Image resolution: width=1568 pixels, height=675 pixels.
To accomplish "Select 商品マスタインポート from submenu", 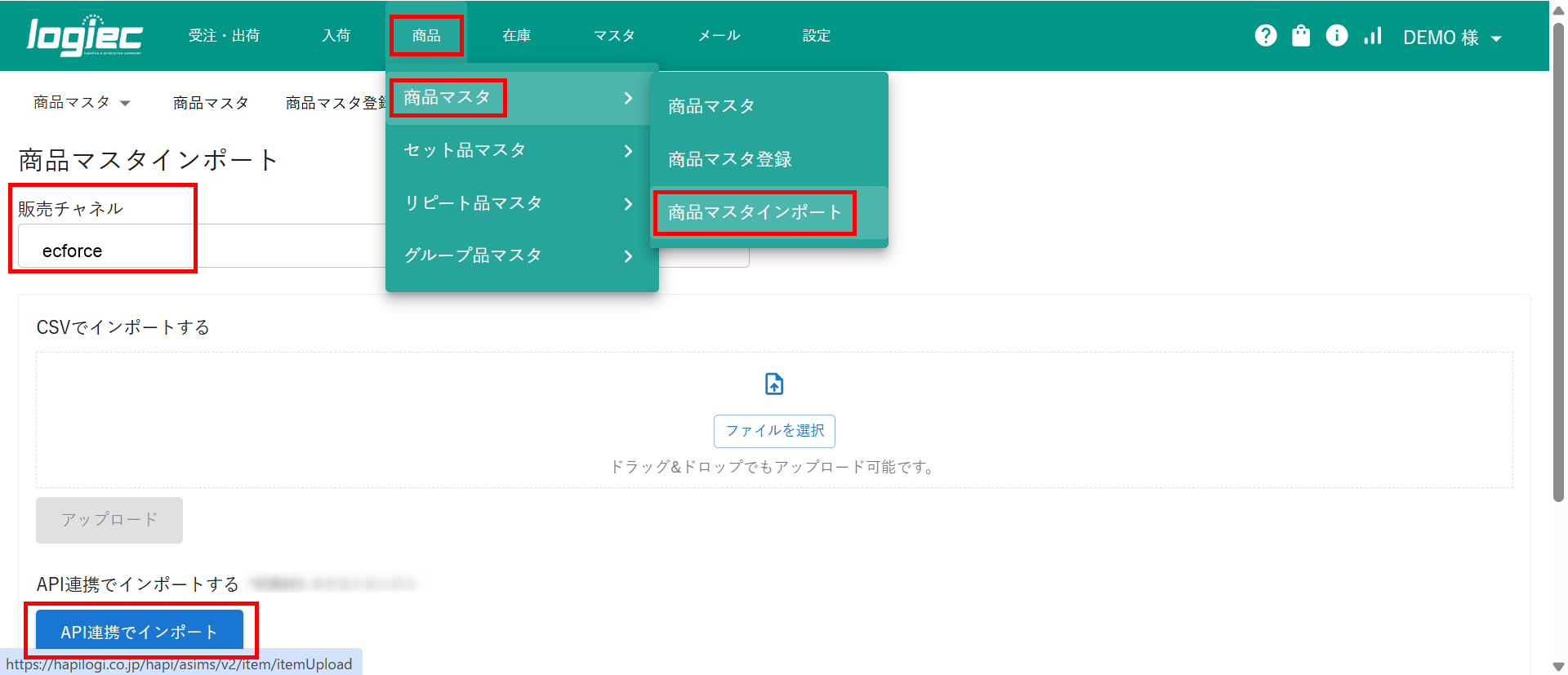I will pos(755,213).
